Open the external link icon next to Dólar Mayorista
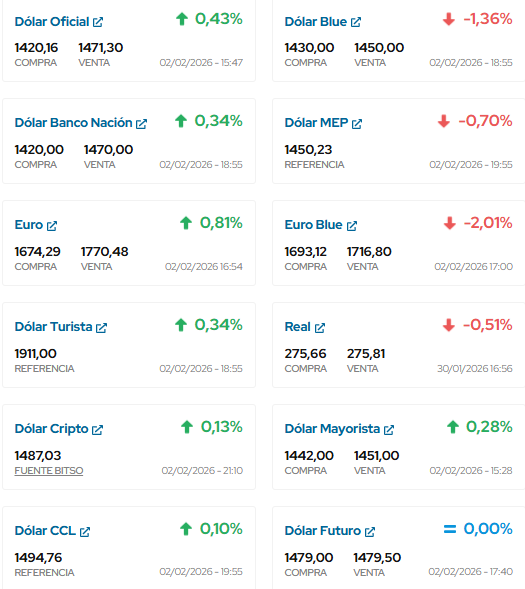Image resolution: width=525 pixels, height=589 pixels. point(389,430)
